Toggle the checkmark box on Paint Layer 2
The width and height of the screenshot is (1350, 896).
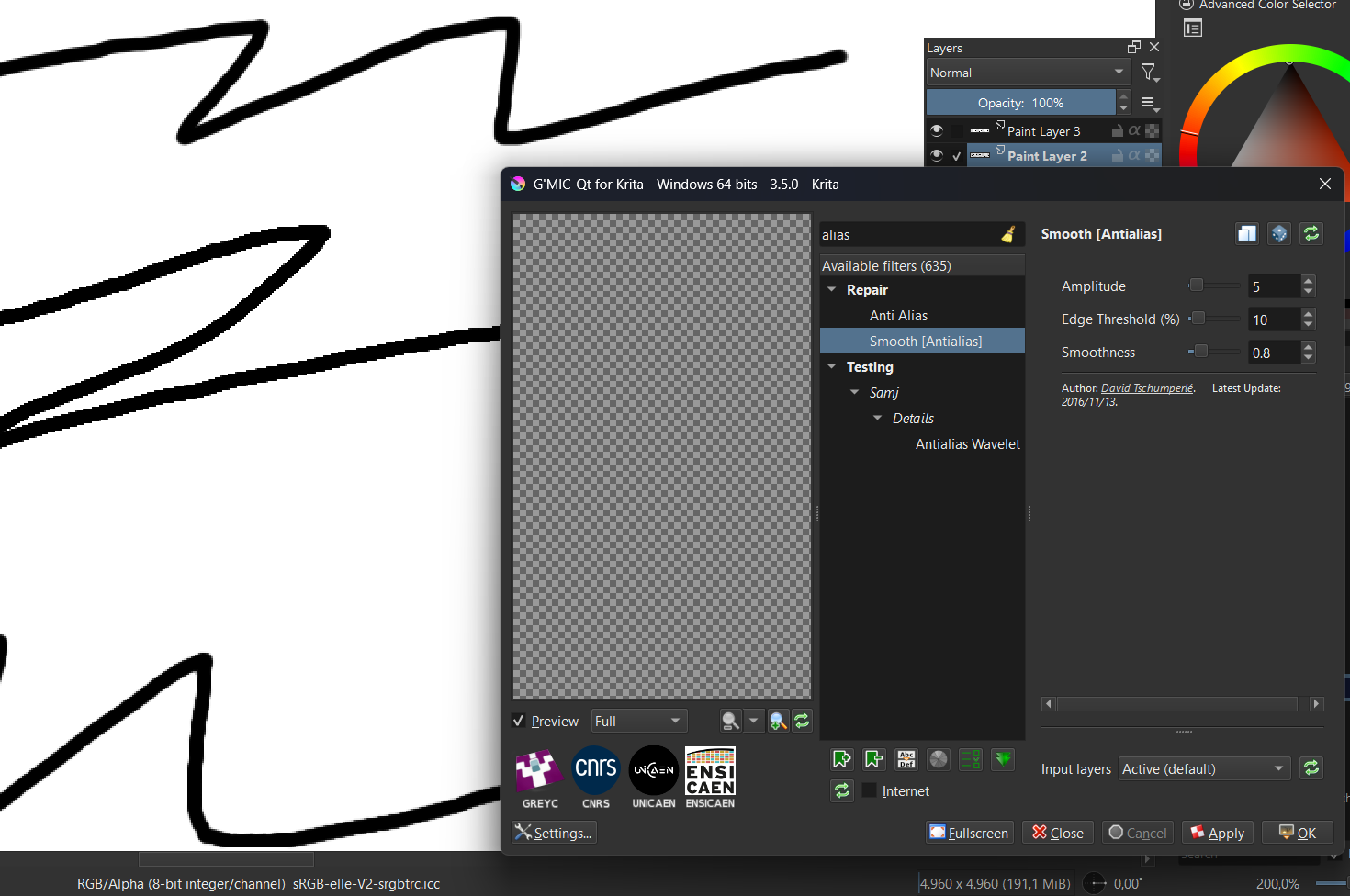click(x=957, y=156)
